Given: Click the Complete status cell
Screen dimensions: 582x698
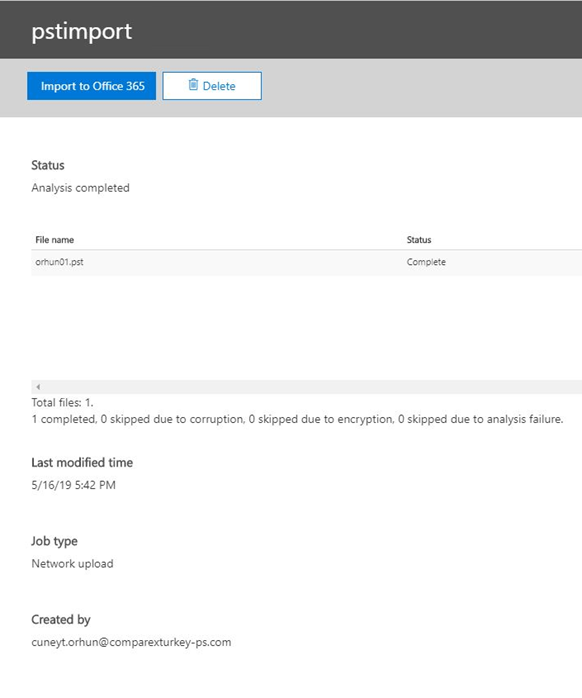Looking at the screenshot, I should [x=426, y=262].
